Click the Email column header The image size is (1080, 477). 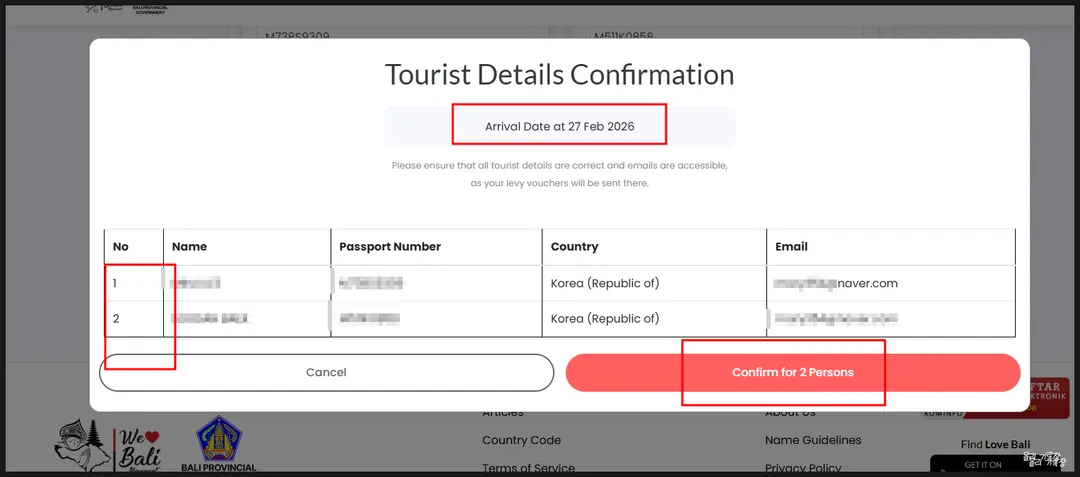tap(791, 246)
